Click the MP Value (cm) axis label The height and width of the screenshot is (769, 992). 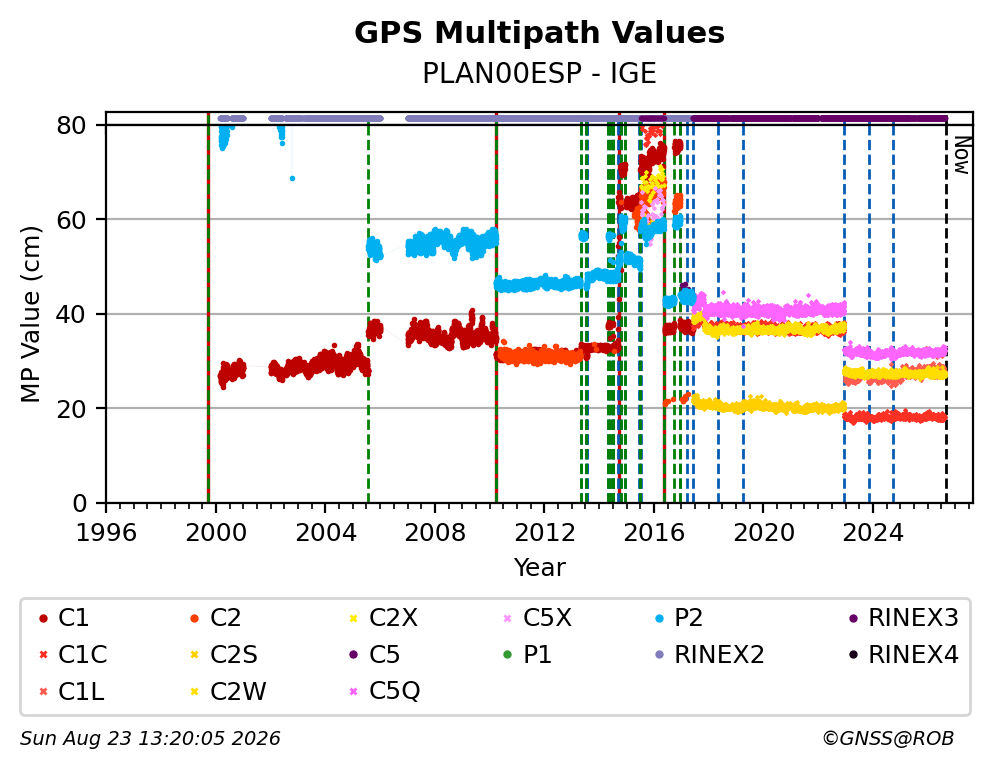tap(30, 314)
